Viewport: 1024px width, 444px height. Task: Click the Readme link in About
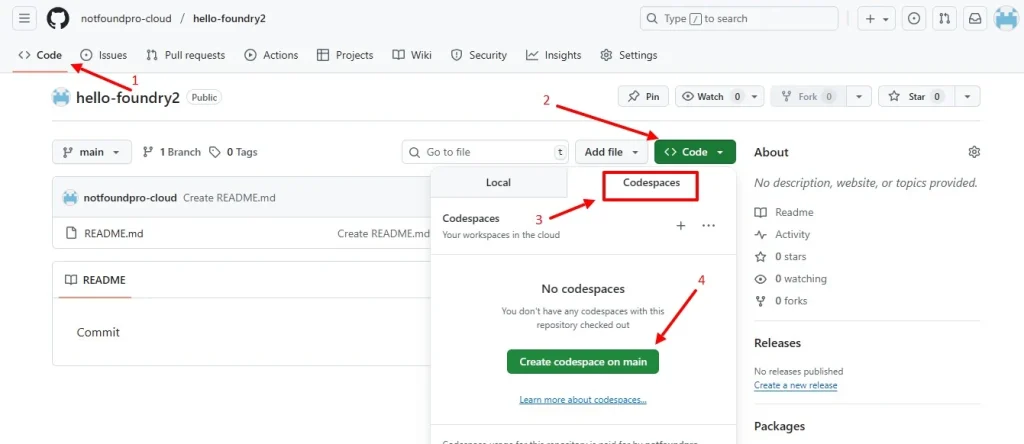[784, 212]
